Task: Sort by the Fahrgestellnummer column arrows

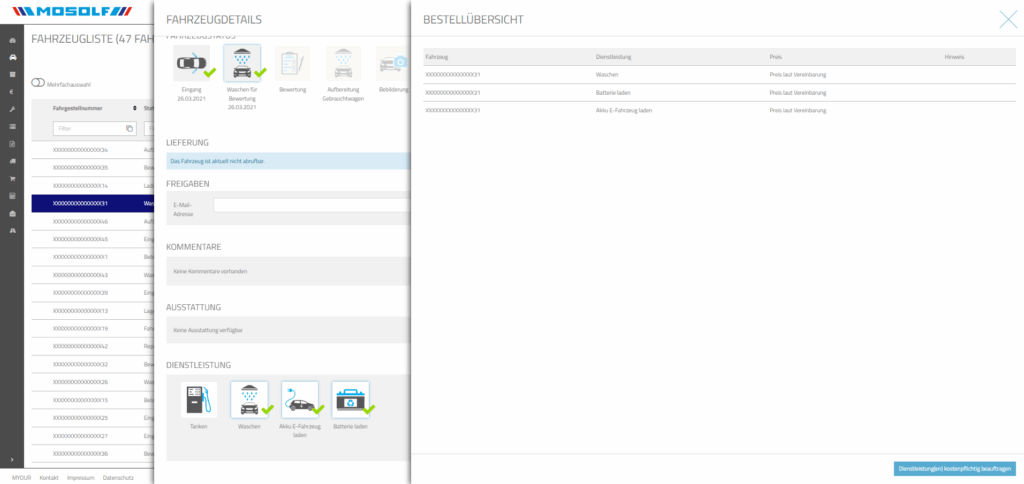Action: (x=134, y=108)
